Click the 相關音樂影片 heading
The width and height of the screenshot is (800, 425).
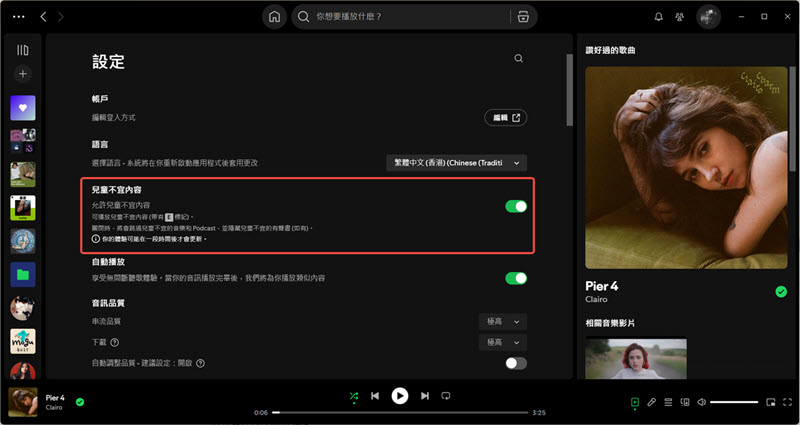coord(610,323)
